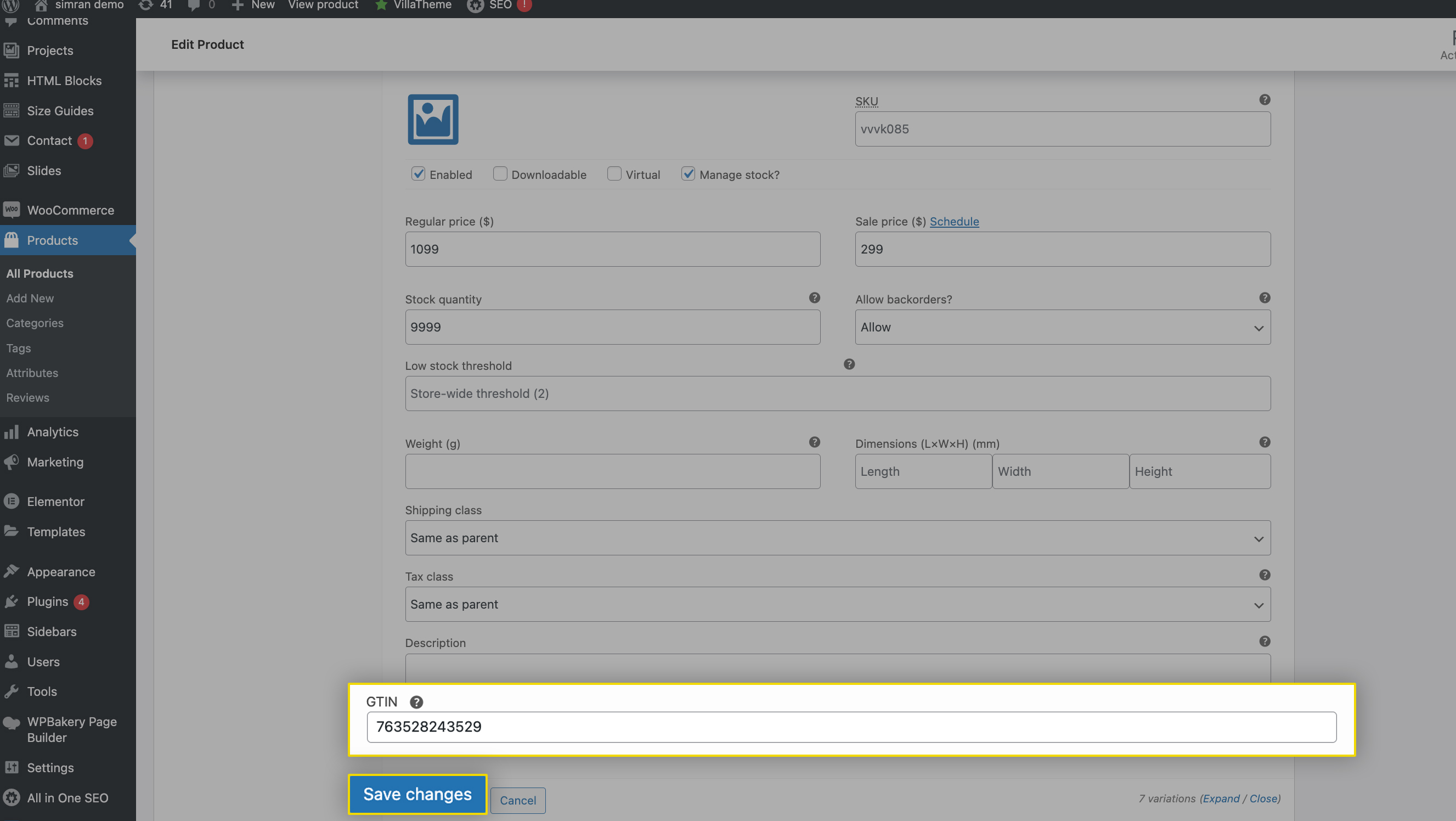Viewport: 1456px width, 821px height.
Task: Click the updates icon showing 41
Action: pos(145,5)
